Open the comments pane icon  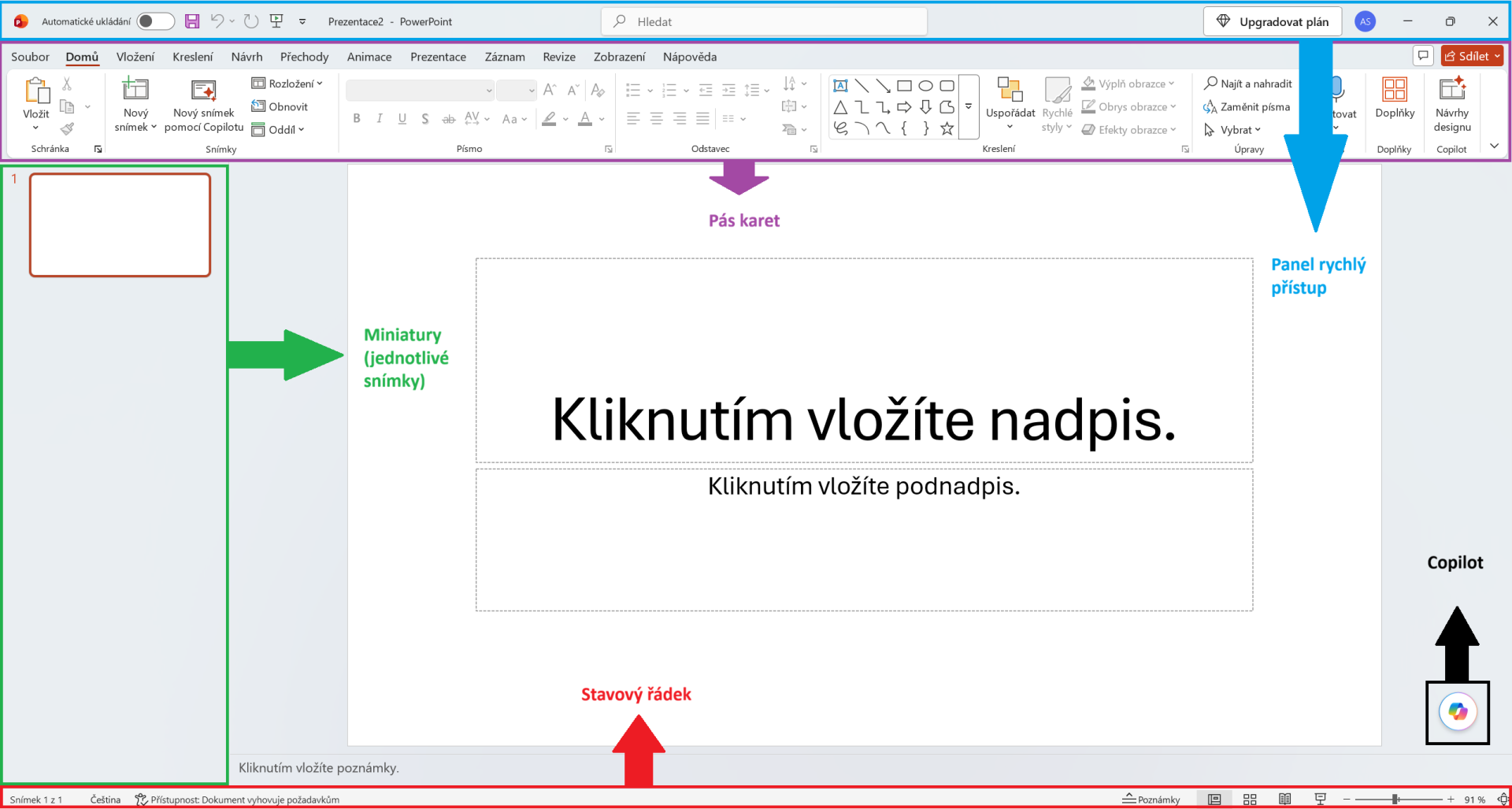click(1423, 56)
